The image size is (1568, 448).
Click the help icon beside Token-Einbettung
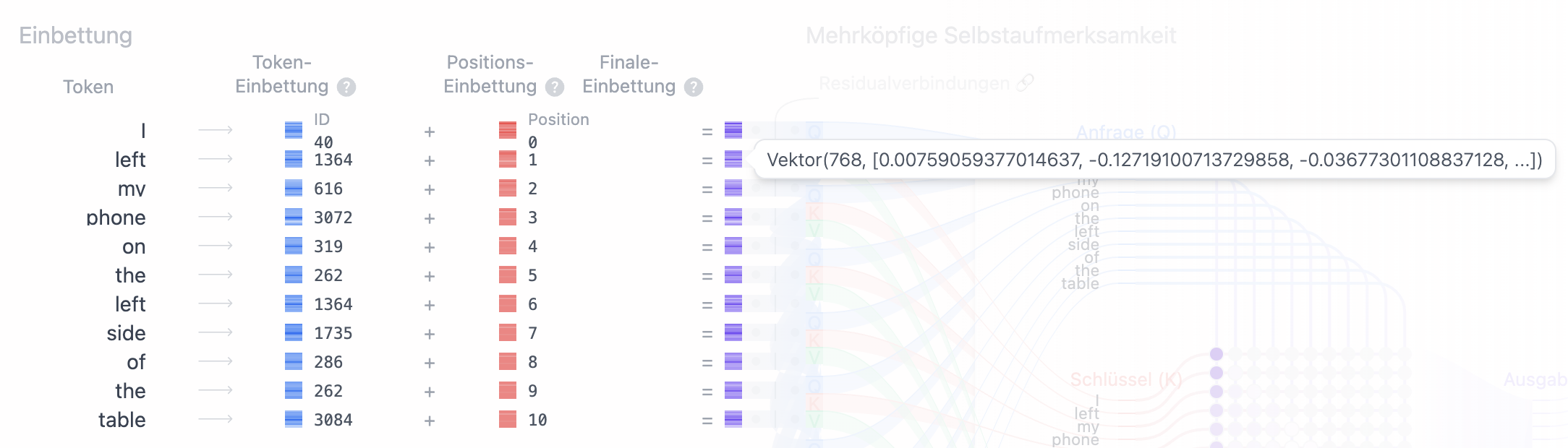346,87
